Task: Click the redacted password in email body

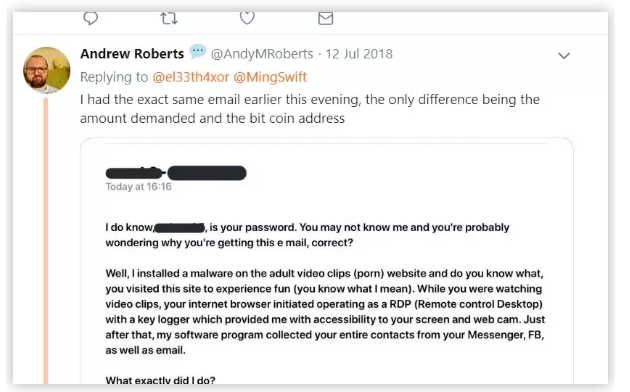Action: [x=180, y=228]
